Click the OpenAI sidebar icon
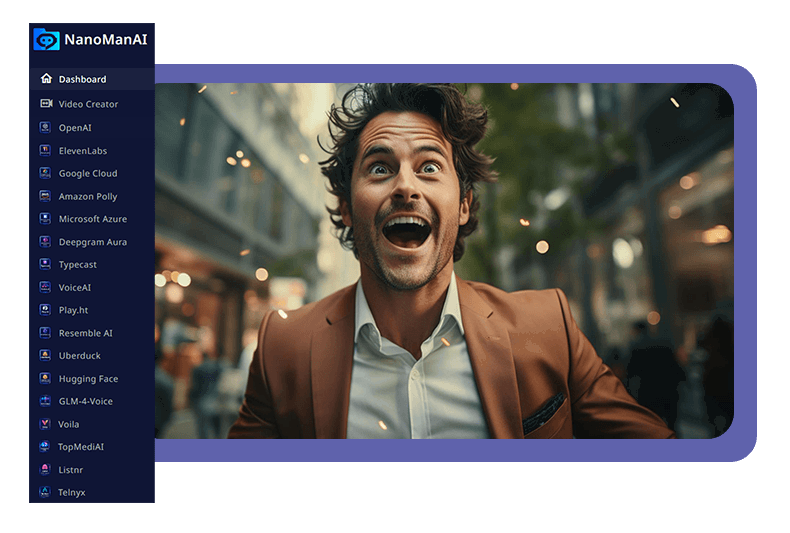Viewport: 790px width, 533px height. point(46,128)
